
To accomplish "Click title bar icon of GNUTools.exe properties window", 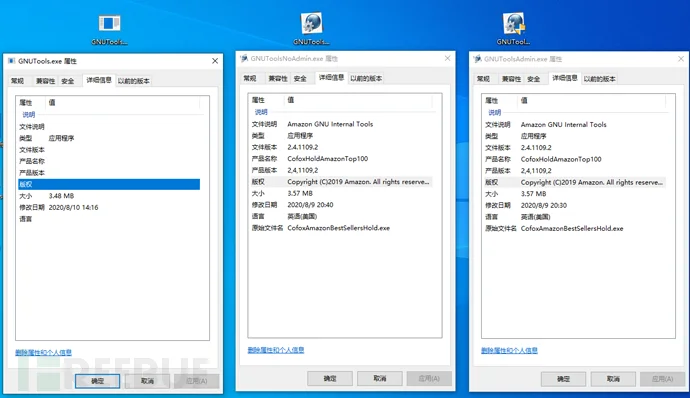I will (11, 61).
